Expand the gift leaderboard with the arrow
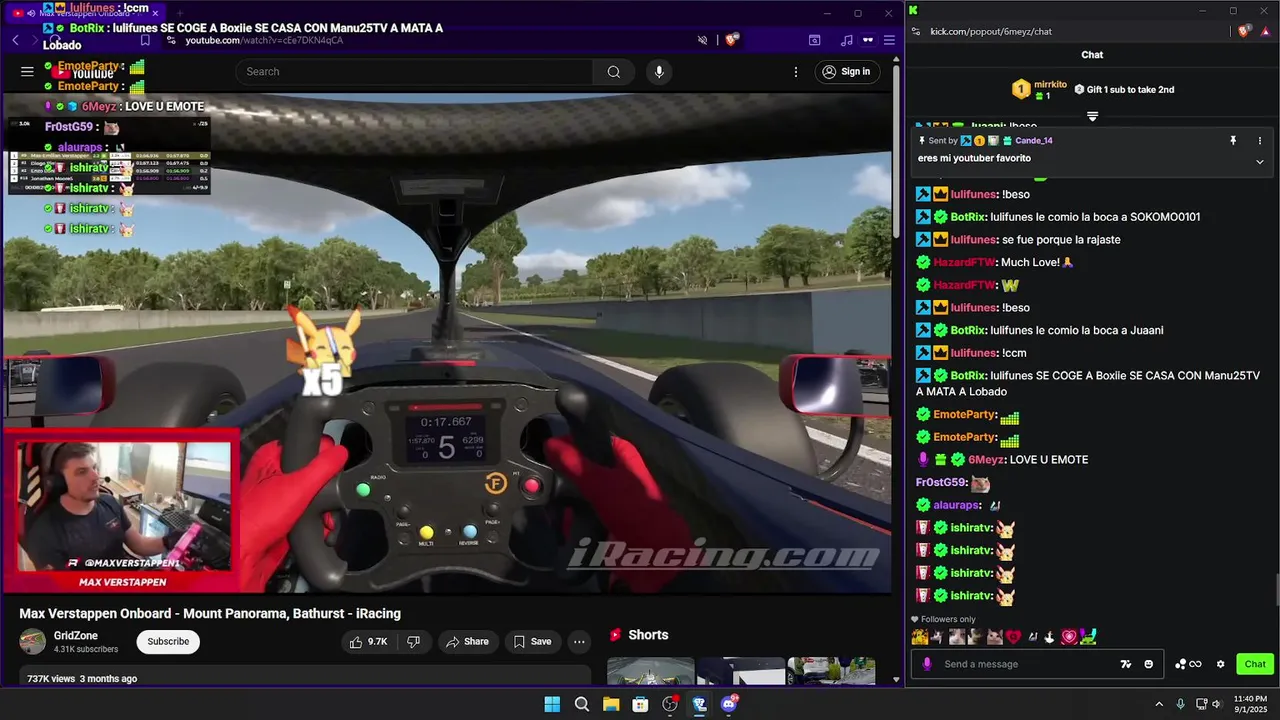Viewport: 1280px width, 720px height. pos(1092,117)
